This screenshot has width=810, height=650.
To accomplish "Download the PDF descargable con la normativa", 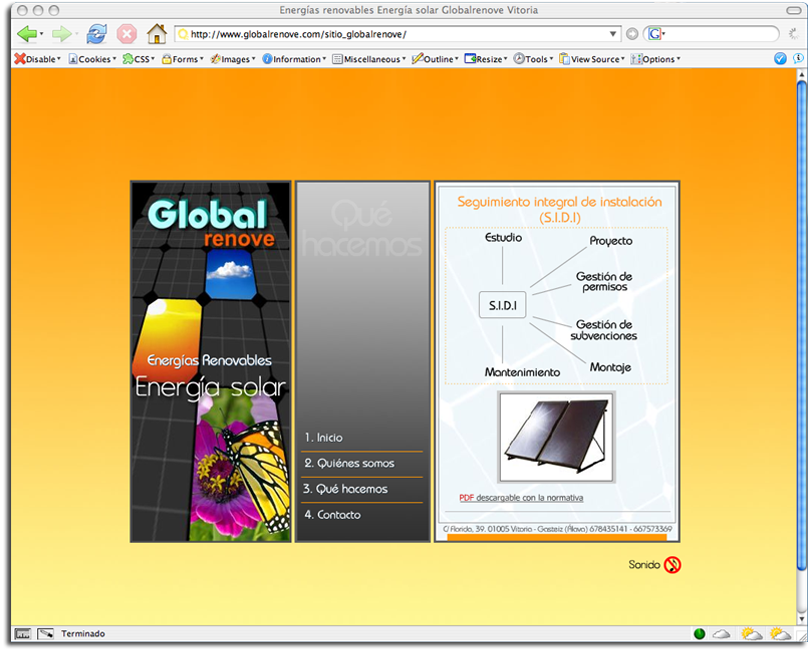I will tap(521, 498).
